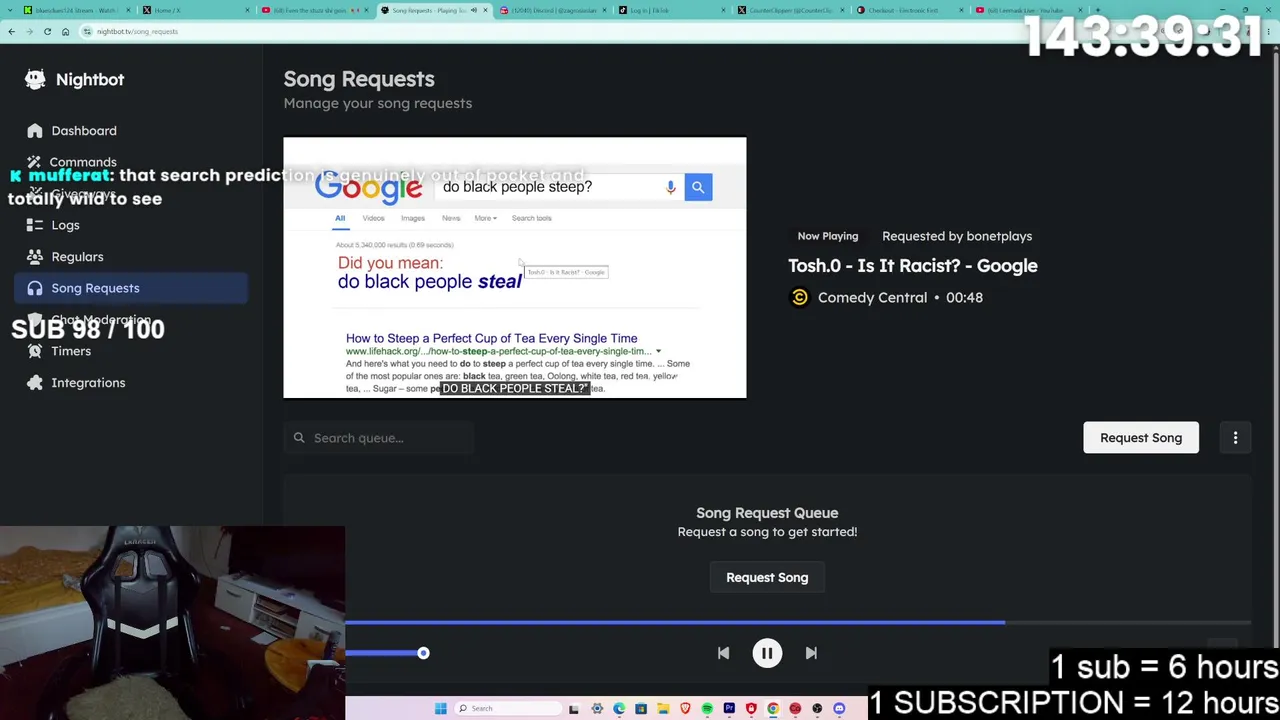1280x720 pixels.
Task: Open the Windows Start menu
Action: pyautogui.click(x=440, y=709)
